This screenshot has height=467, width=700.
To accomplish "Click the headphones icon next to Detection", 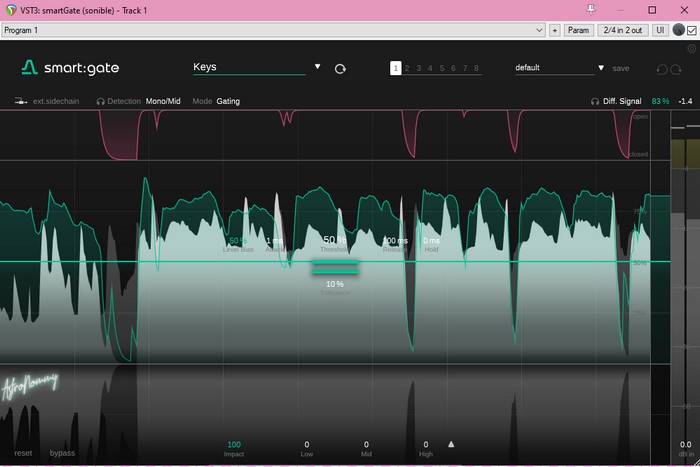I will pos(101,101).
